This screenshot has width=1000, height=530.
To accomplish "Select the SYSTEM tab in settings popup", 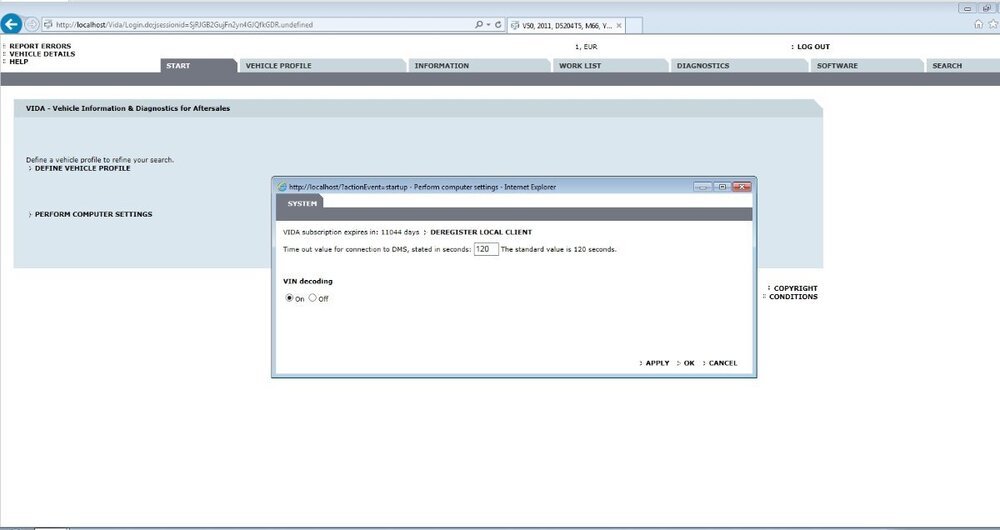I will [x=302, y=204].
